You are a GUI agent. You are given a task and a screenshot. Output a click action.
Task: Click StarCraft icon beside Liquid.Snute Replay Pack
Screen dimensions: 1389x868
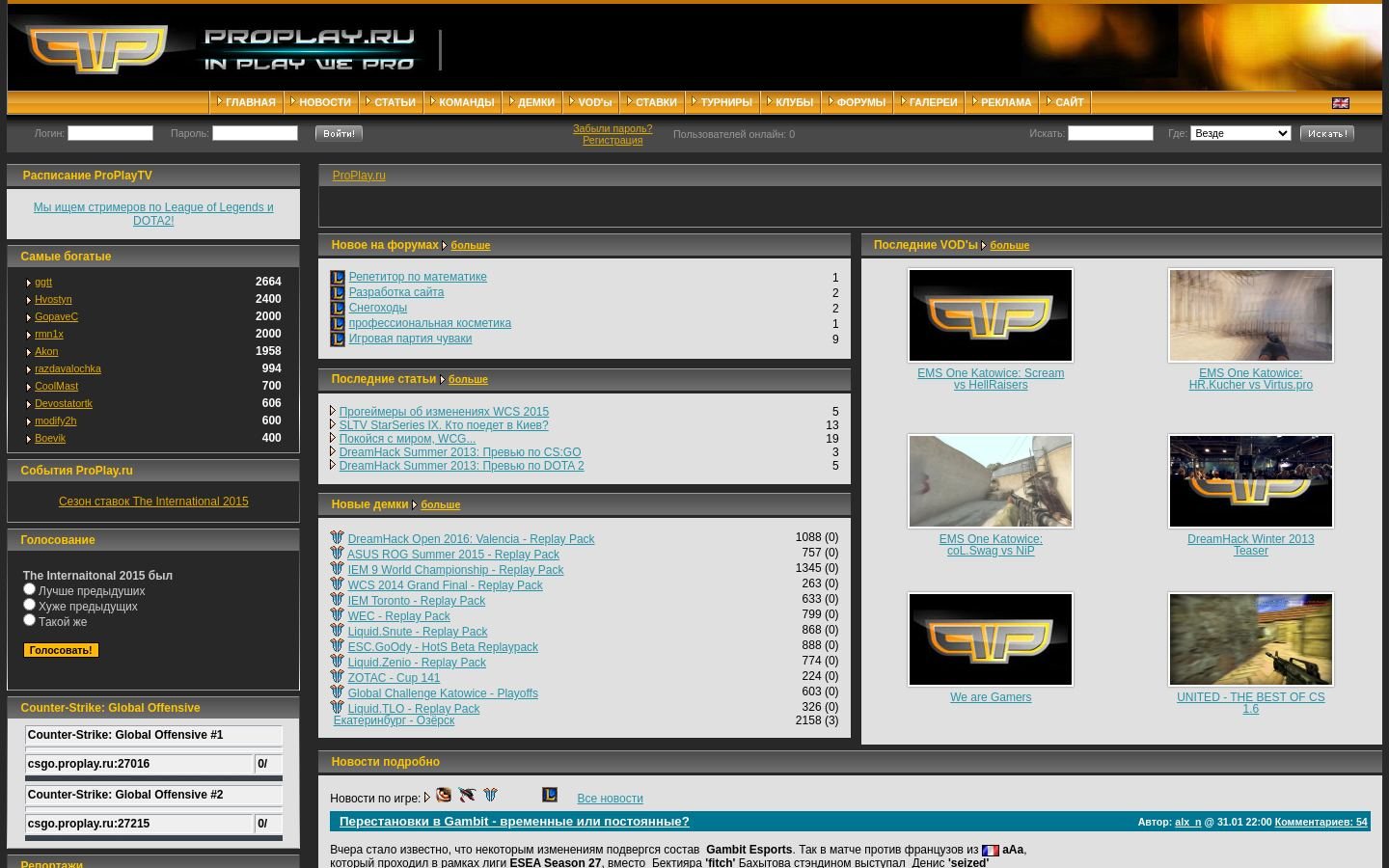(x=337, y=631)
